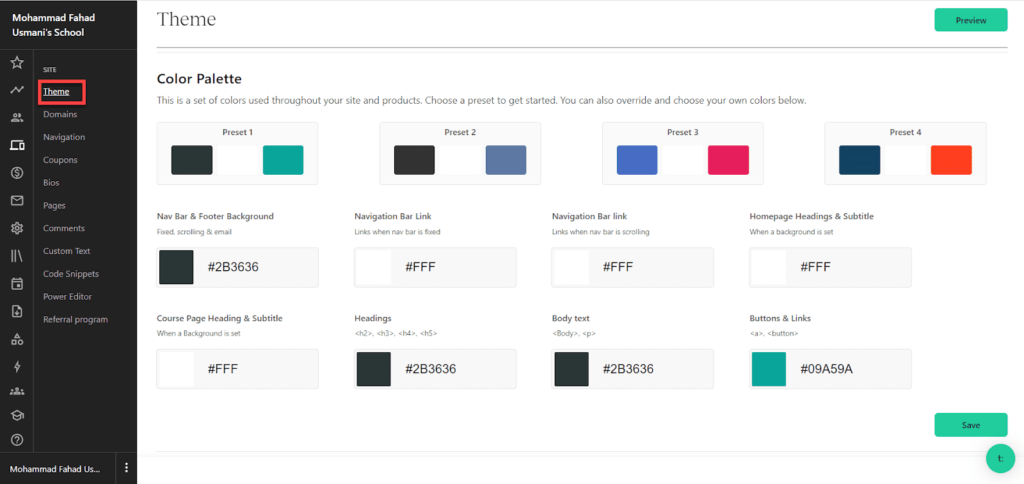Open the calendar icon in sidebar

[17, 283]
